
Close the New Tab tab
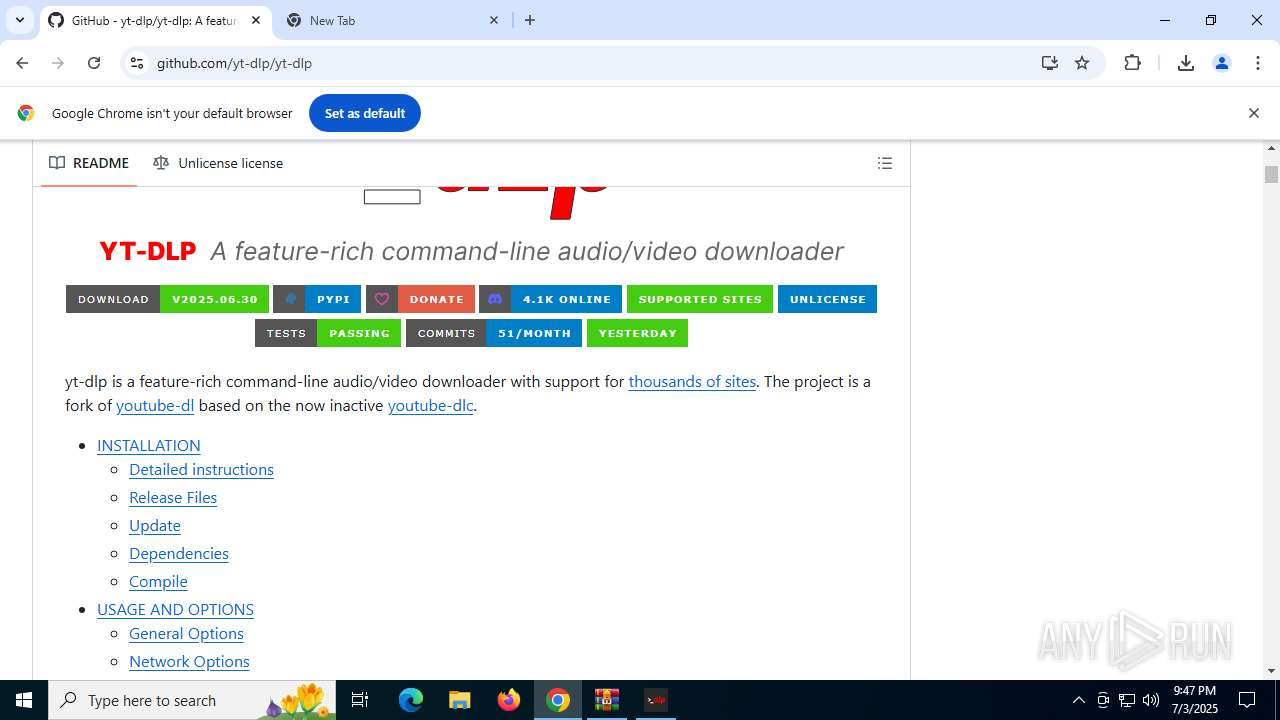(494, 20)
